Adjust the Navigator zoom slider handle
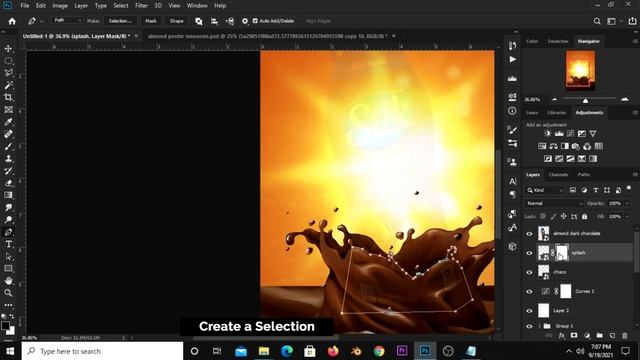Viewport: 640px width, 360px height. [x=585, y=100]
